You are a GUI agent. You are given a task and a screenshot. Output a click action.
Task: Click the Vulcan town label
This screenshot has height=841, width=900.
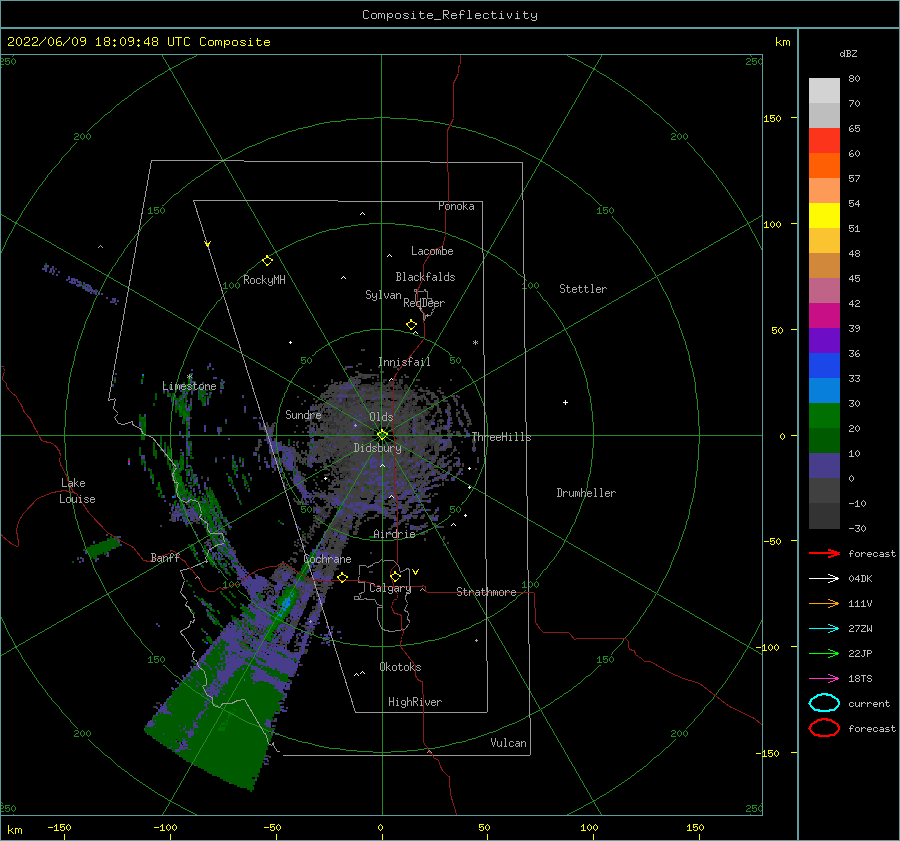click(509, 743)
